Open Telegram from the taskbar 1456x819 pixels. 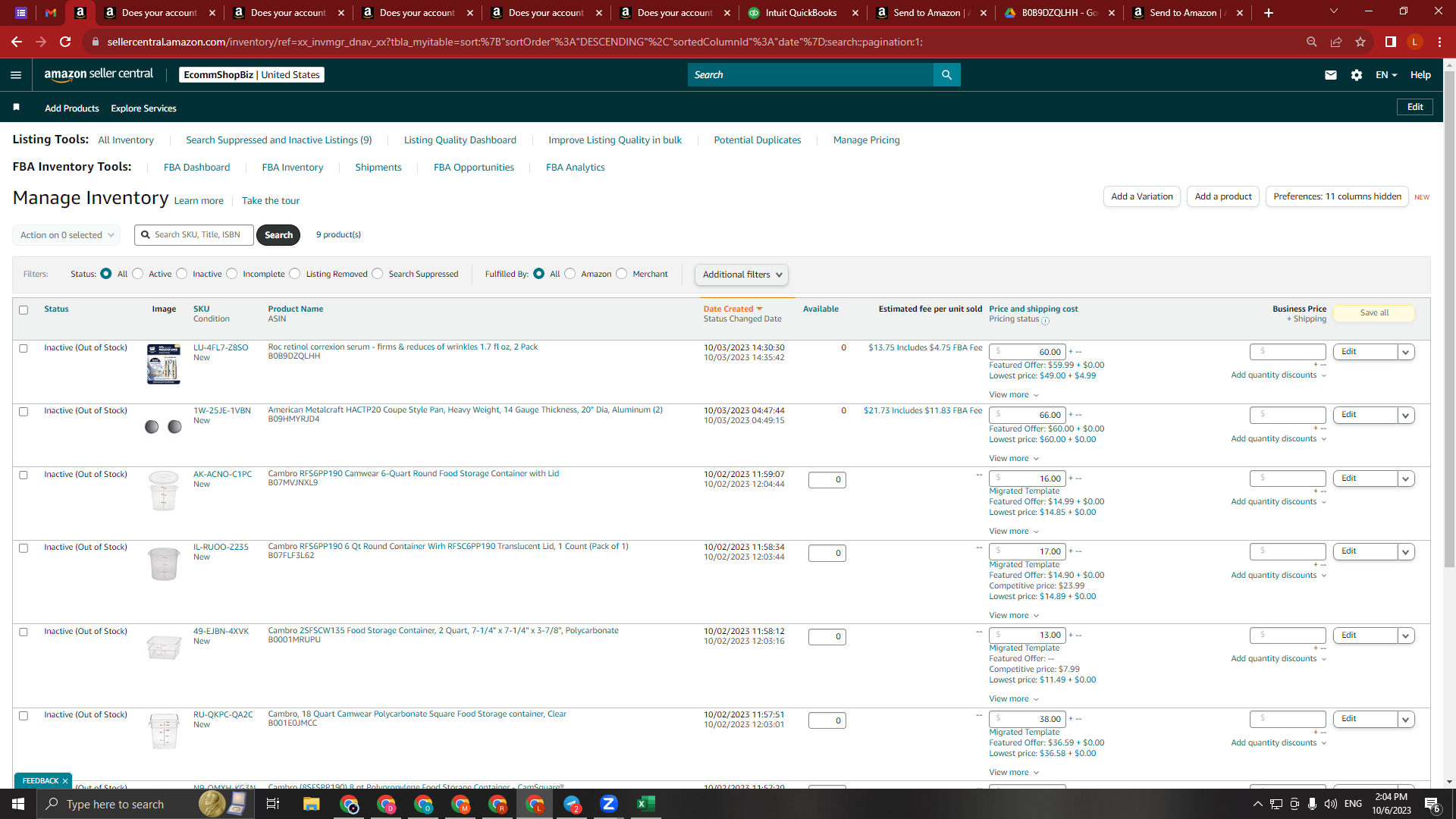(x=573, y=804)
